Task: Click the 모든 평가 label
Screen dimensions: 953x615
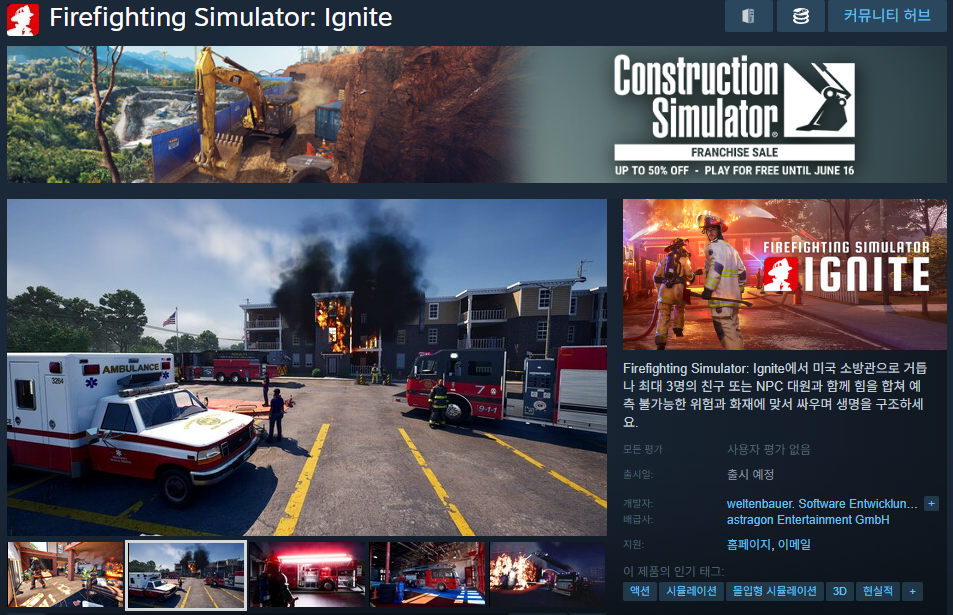Action: 642,449
